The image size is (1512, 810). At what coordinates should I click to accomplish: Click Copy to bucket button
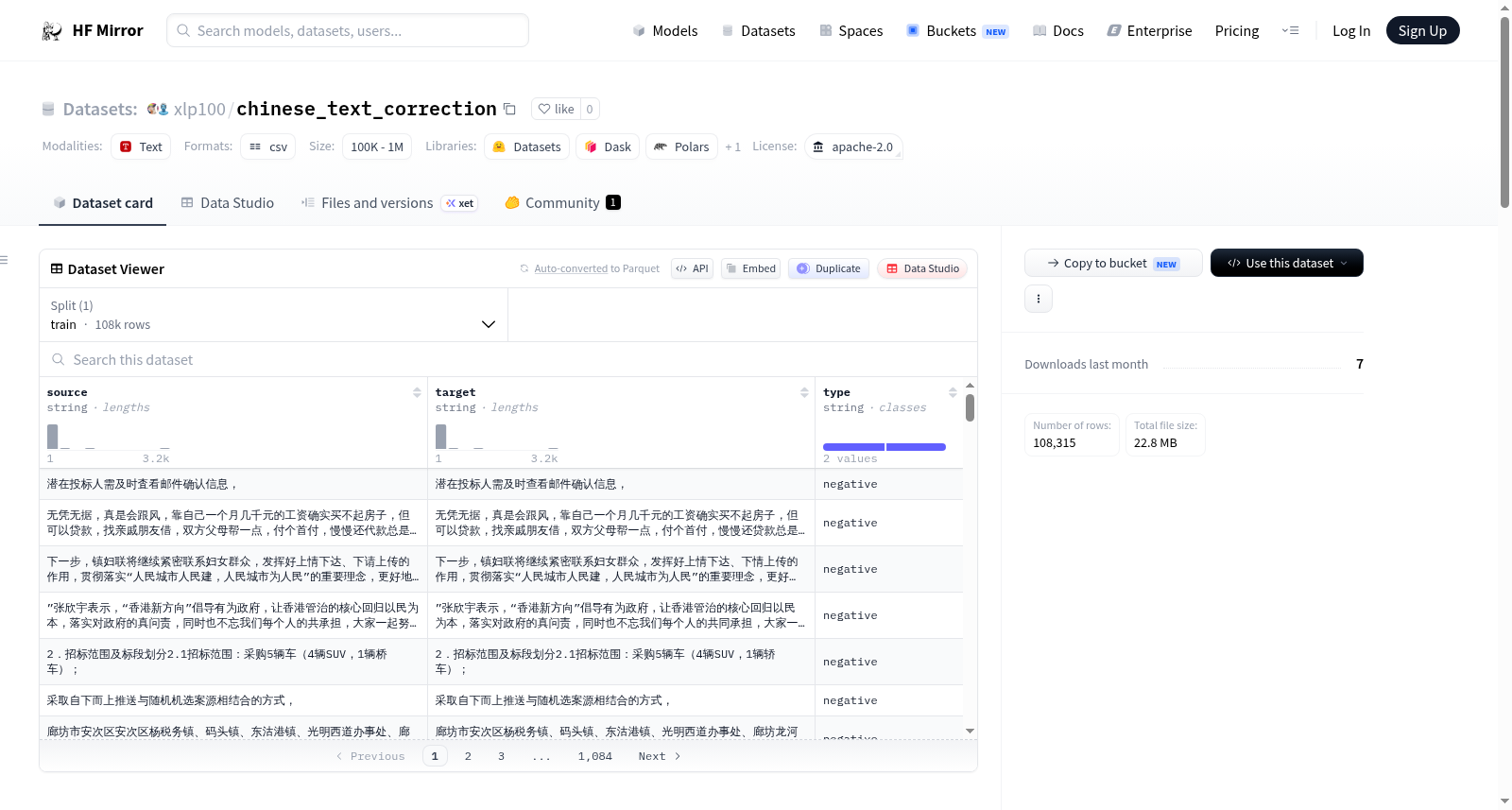[x=1113, y=263]
